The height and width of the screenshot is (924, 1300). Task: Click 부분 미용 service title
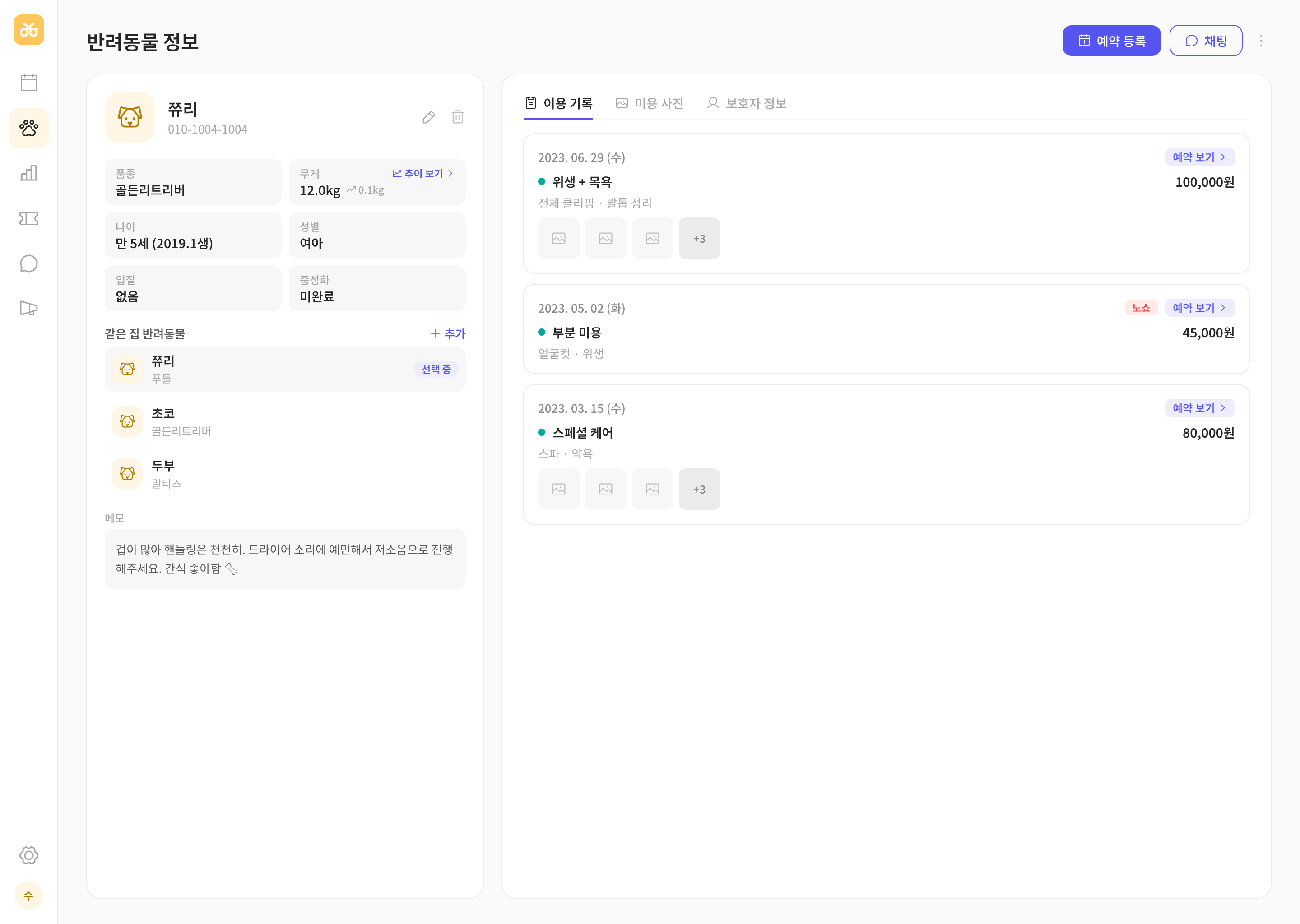click(576, 333)
